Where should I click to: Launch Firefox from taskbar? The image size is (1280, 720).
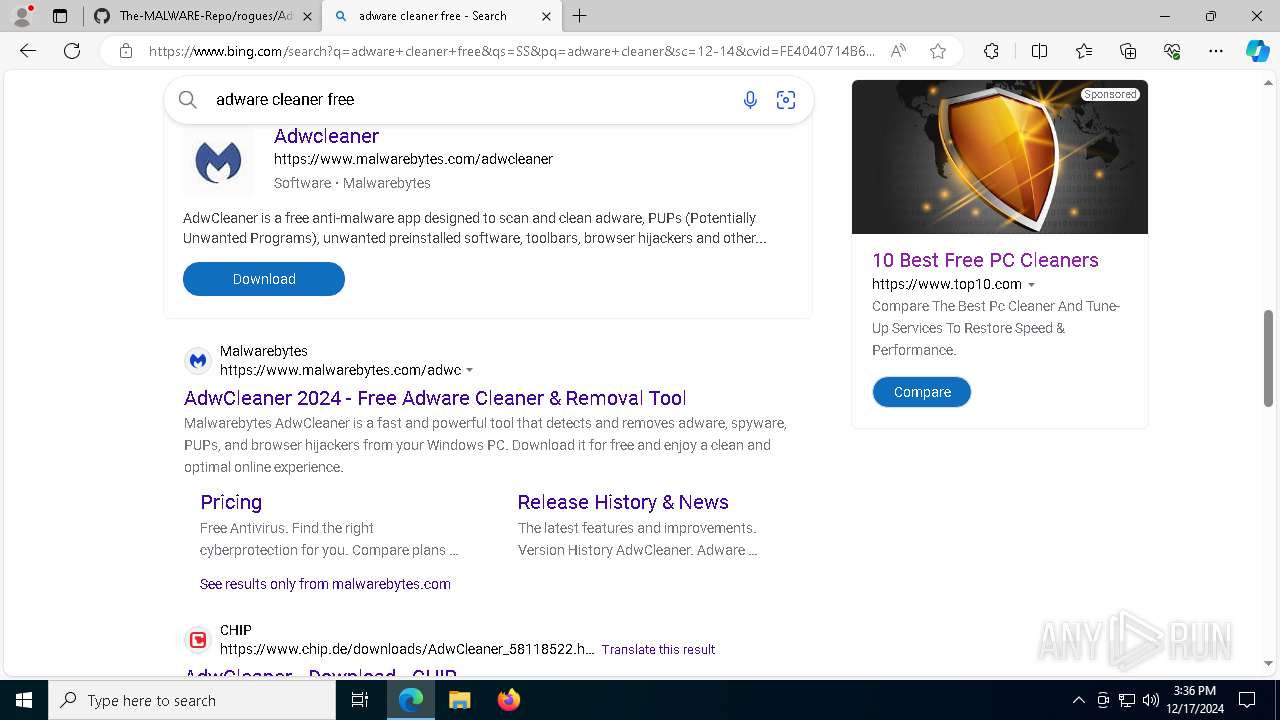click(509, 700)
